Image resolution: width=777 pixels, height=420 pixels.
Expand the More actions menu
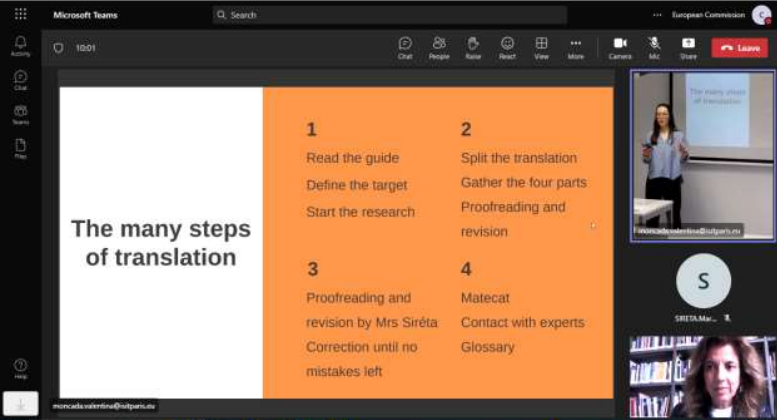tap(575, 46)
